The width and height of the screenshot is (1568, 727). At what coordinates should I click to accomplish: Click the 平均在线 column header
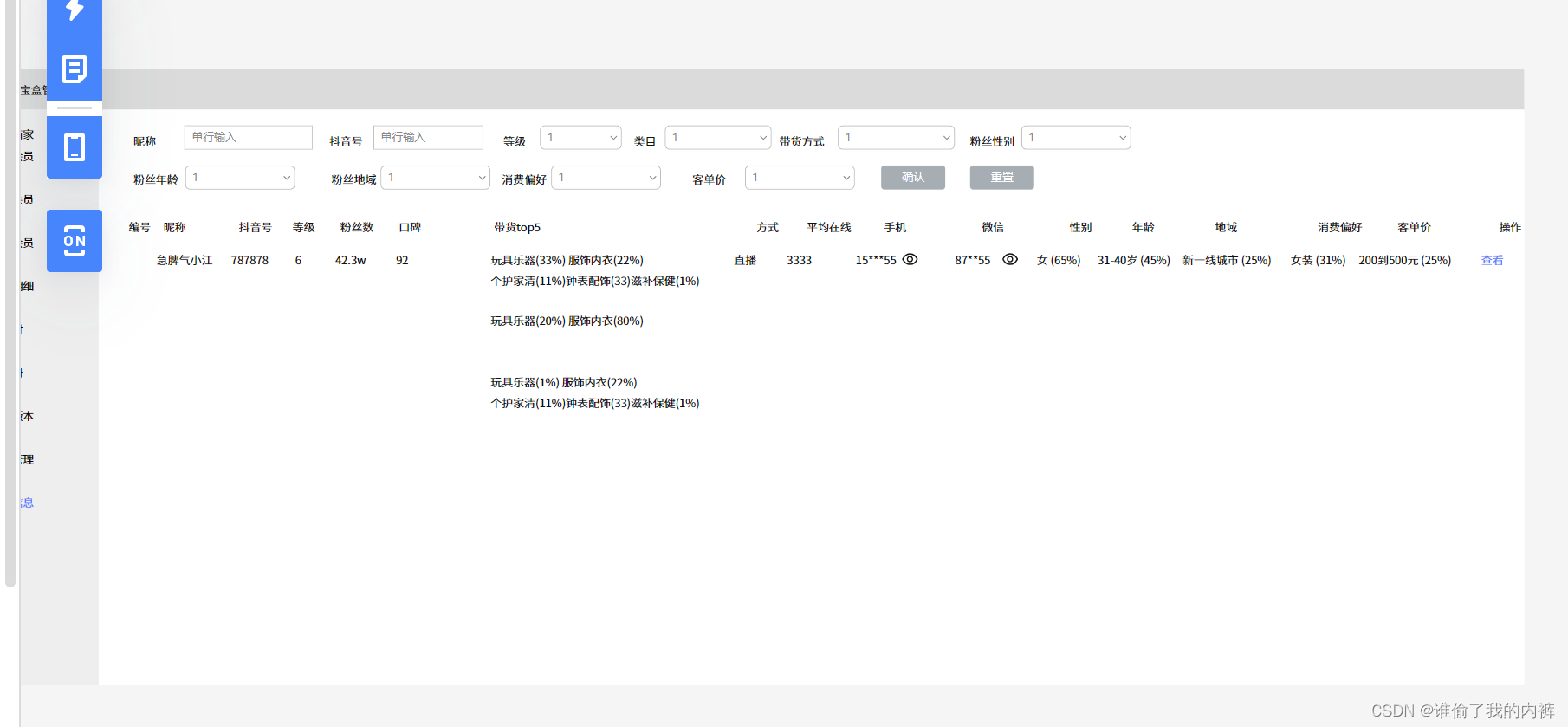pos(829,228)
